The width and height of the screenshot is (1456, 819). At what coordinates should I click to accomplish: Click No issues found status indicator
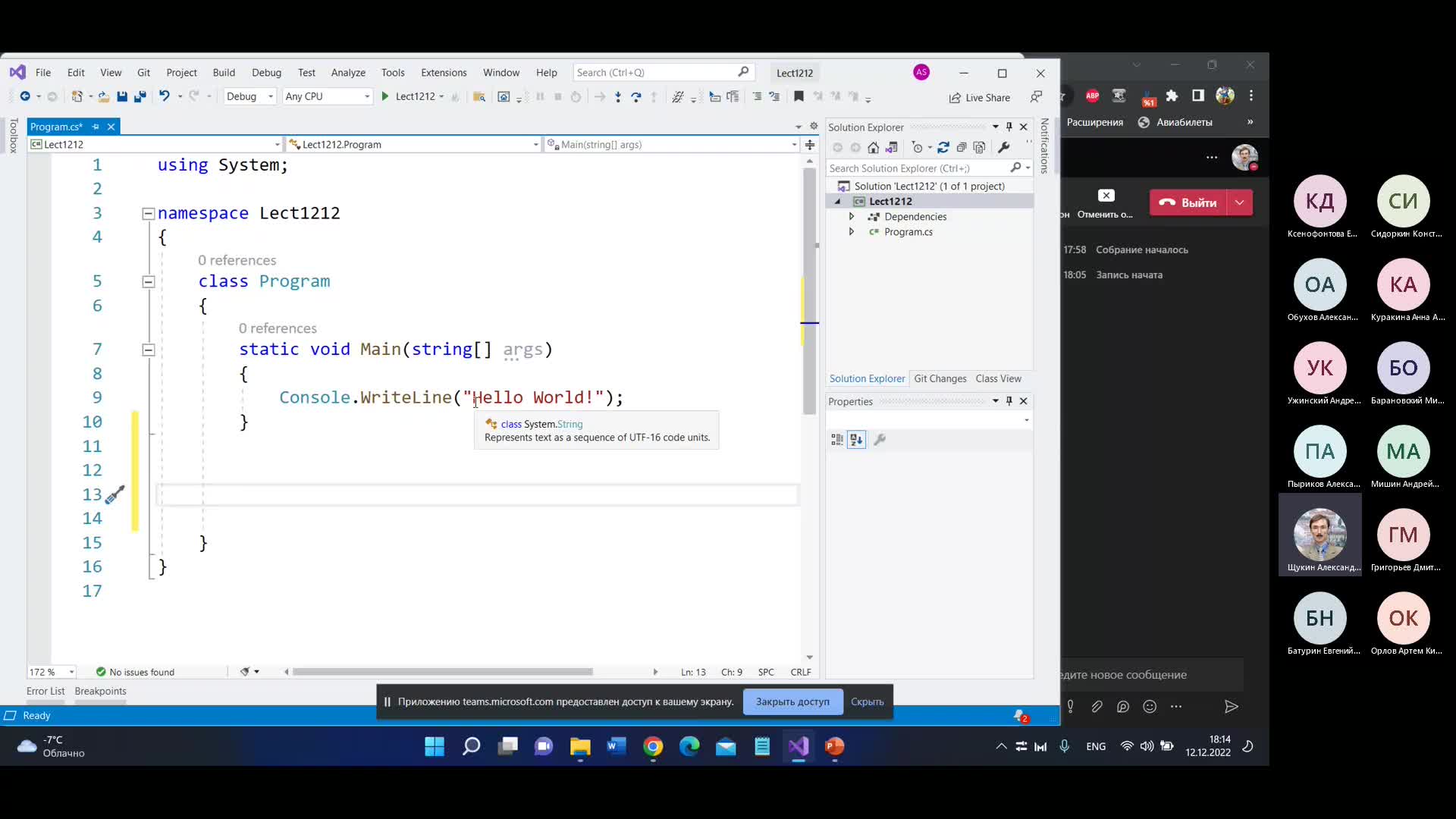click(135, 673)
